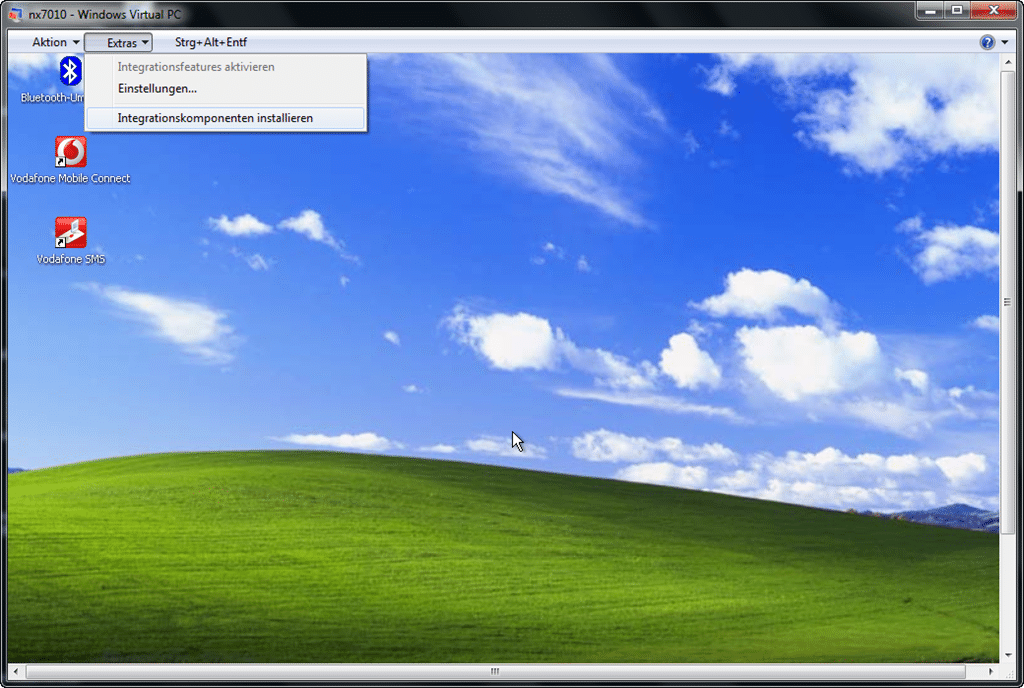Click the horizontal scrollbar thumb

495,671
